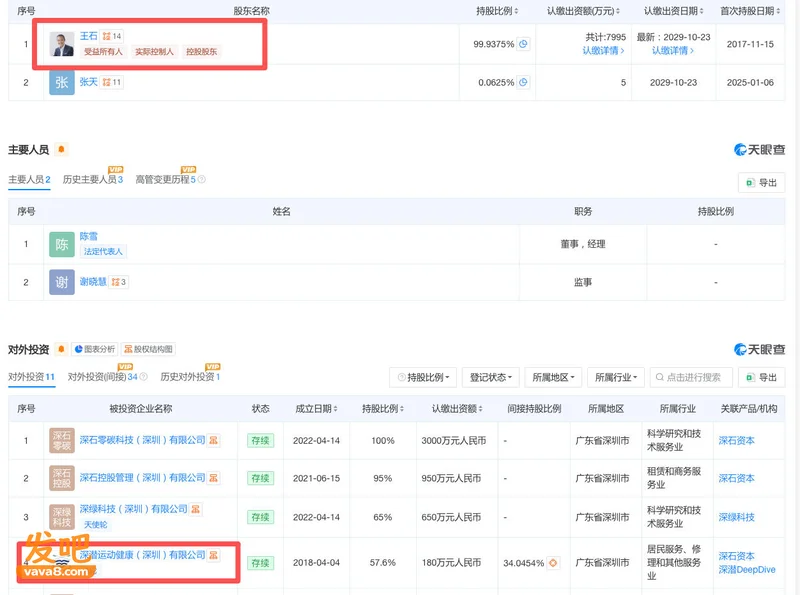Open related product link 深潜DeepDive
The image size is (800, 595).
point(747,569)
